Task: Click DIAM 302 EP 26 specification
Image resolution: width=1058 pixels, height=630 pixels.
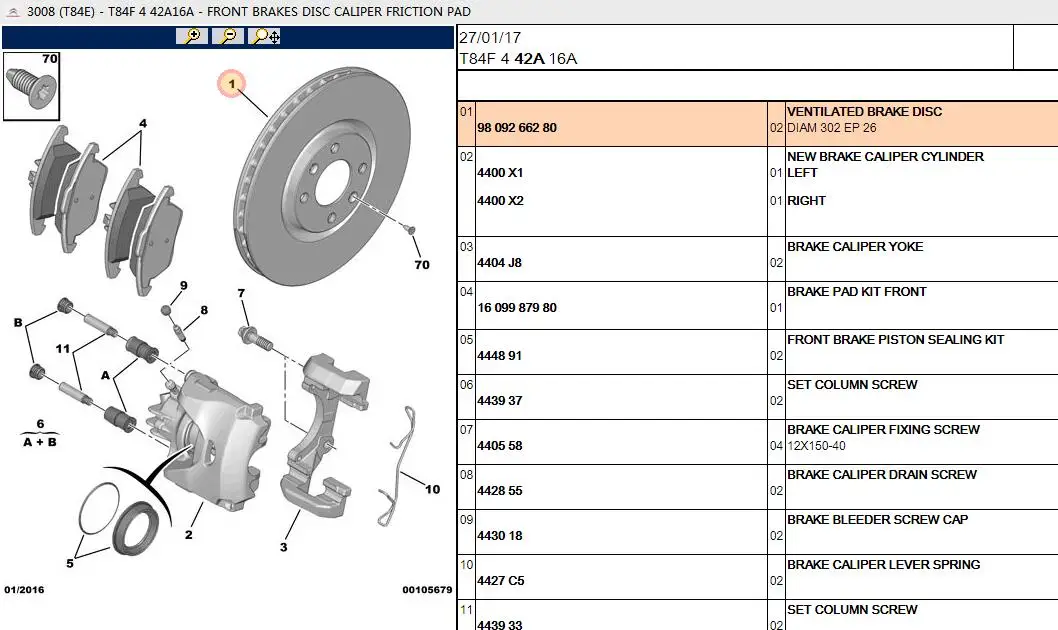Action: [x=832, y=127]
